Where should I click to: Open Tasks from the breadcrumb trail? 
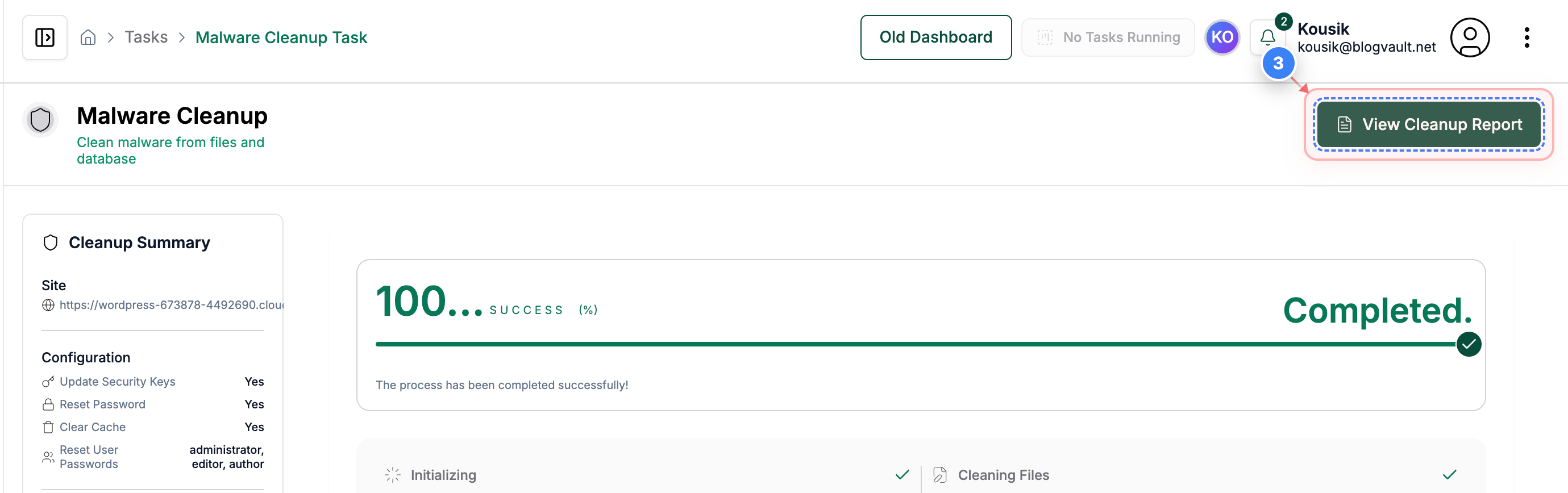(x=145, y=36)
